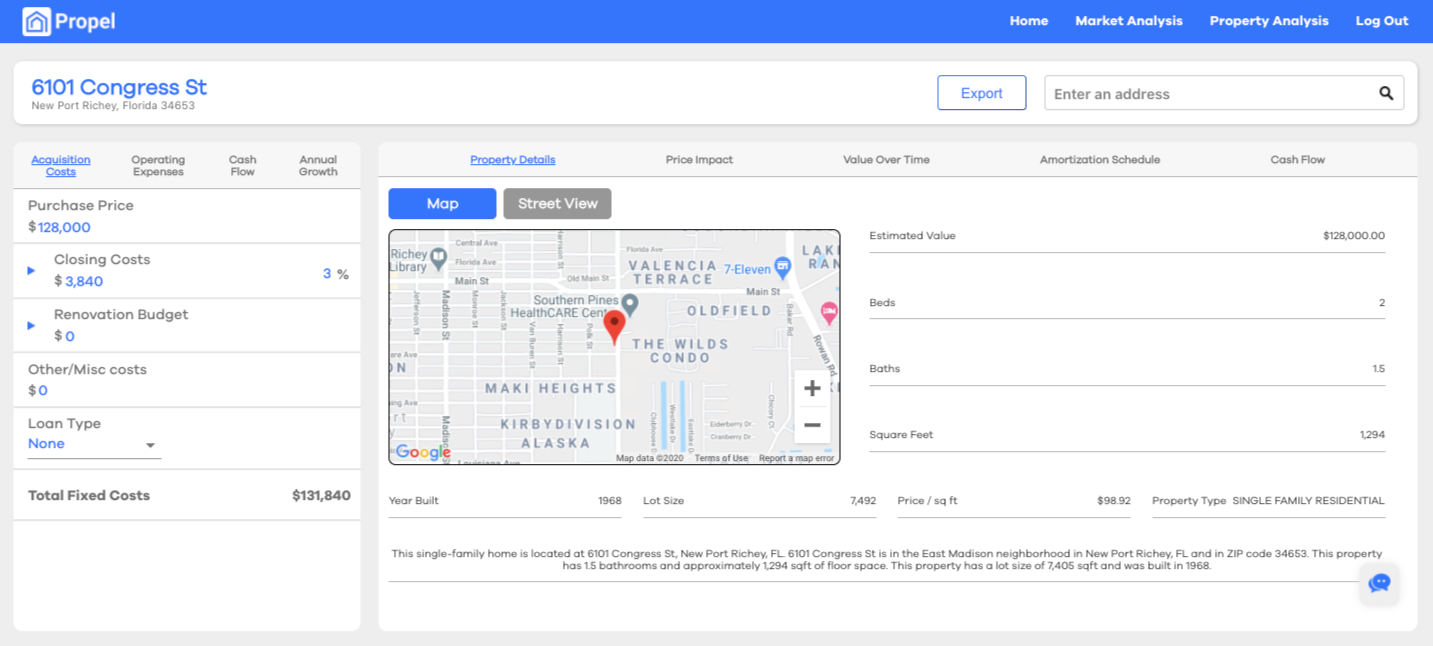
Task: Click the Year Built value 1968
Action: pyautogui.click(x=610, y=501)
